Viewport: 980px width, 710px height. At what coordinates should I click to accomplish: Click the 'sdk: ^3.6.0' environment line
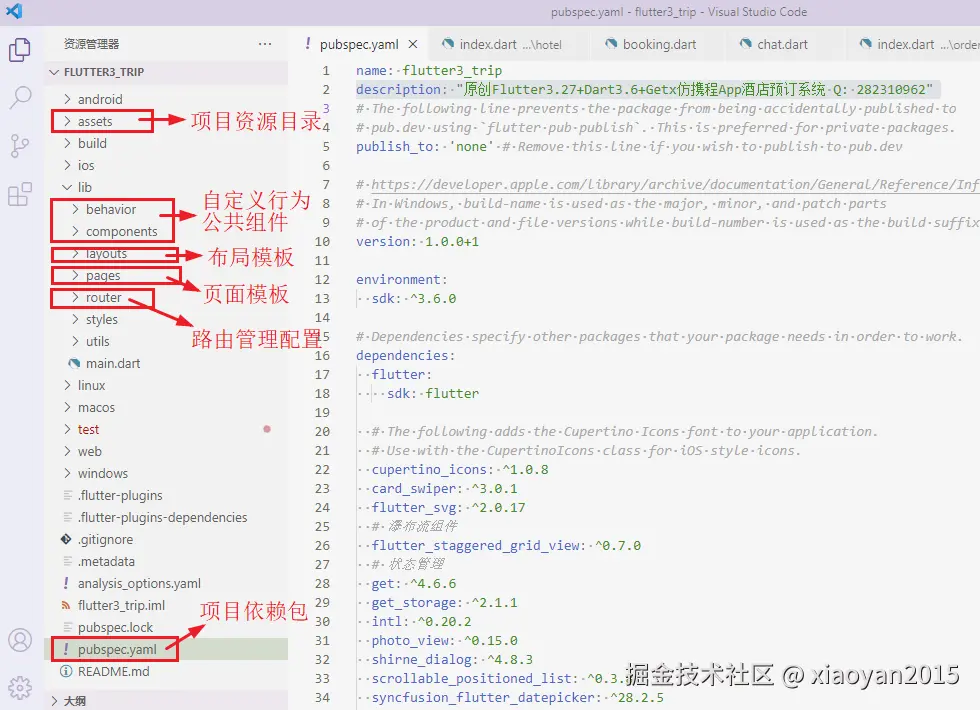(x=414, y=298)
